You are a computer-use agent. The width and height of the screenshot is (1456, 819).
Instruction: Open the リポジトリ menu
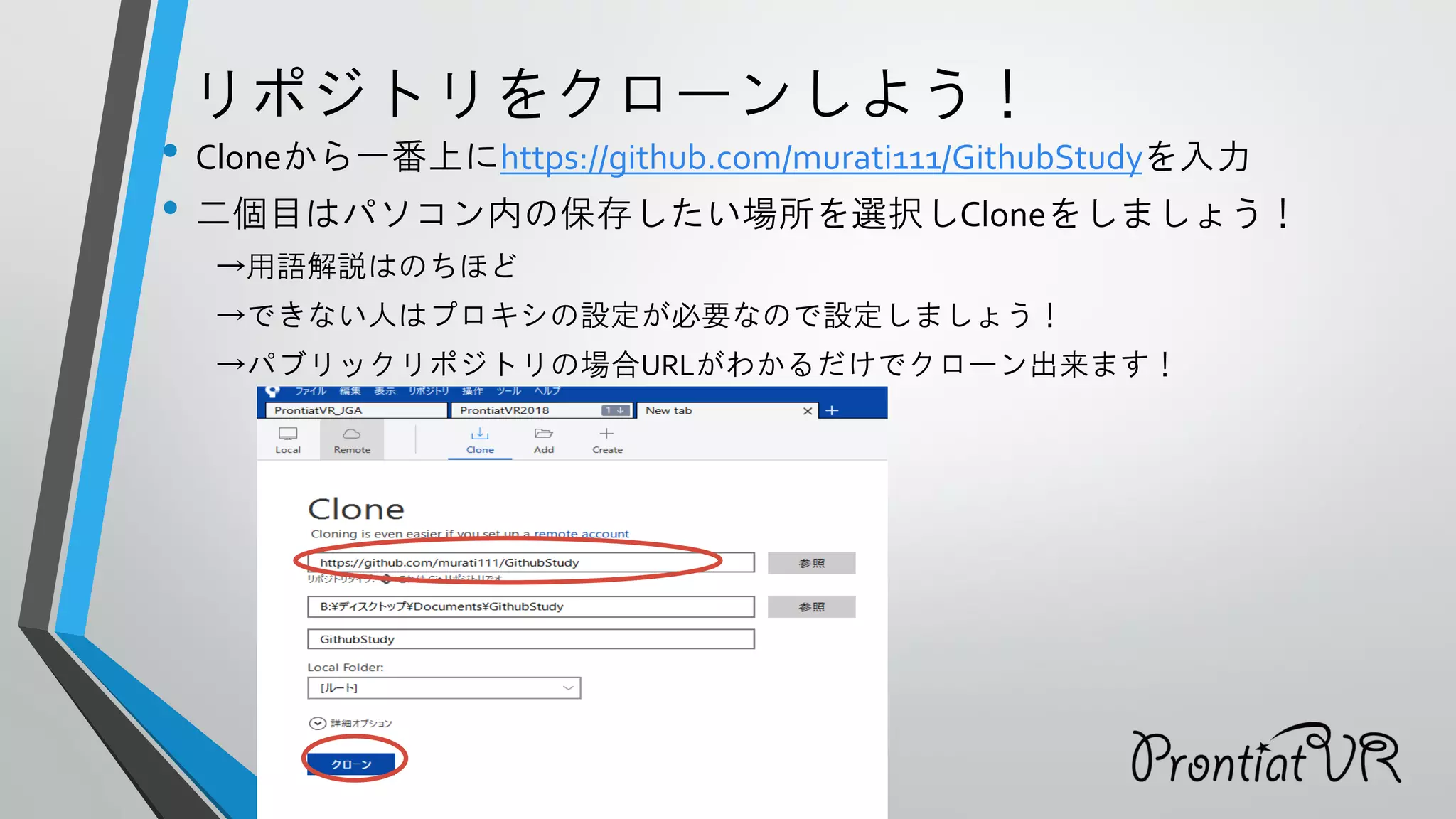click(x=429, y=391)
